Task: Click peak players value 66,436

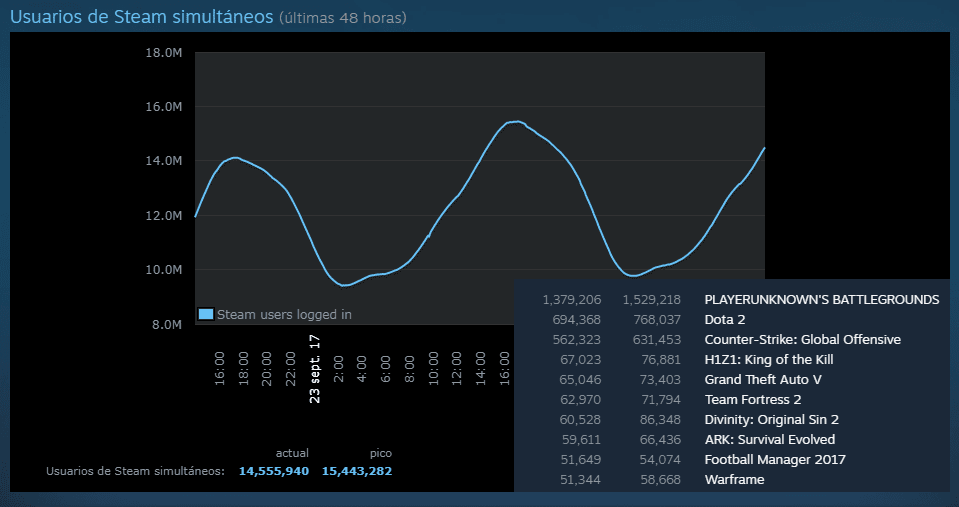Action: 661,440
